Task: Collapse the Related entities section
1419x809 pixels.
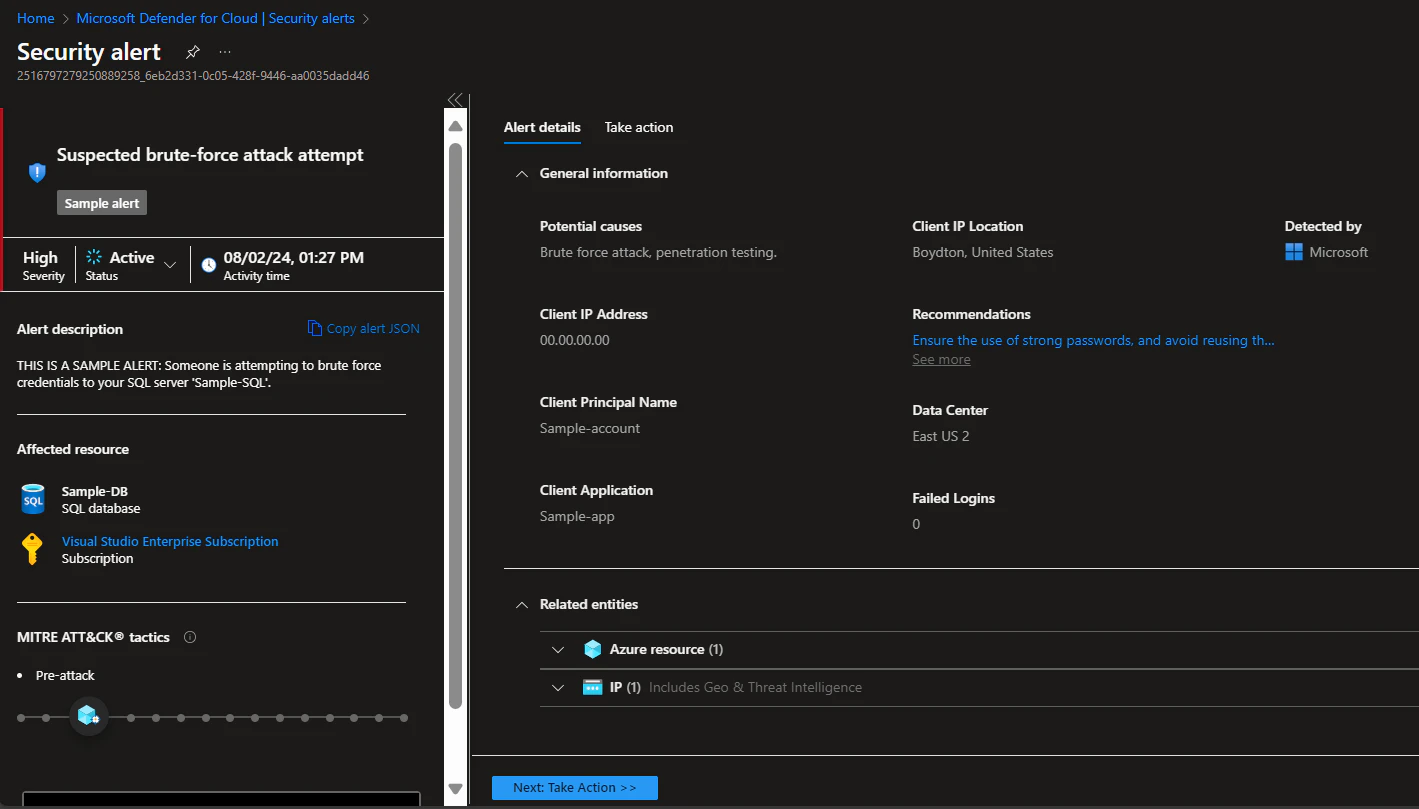Action: (x=521, y=604)
